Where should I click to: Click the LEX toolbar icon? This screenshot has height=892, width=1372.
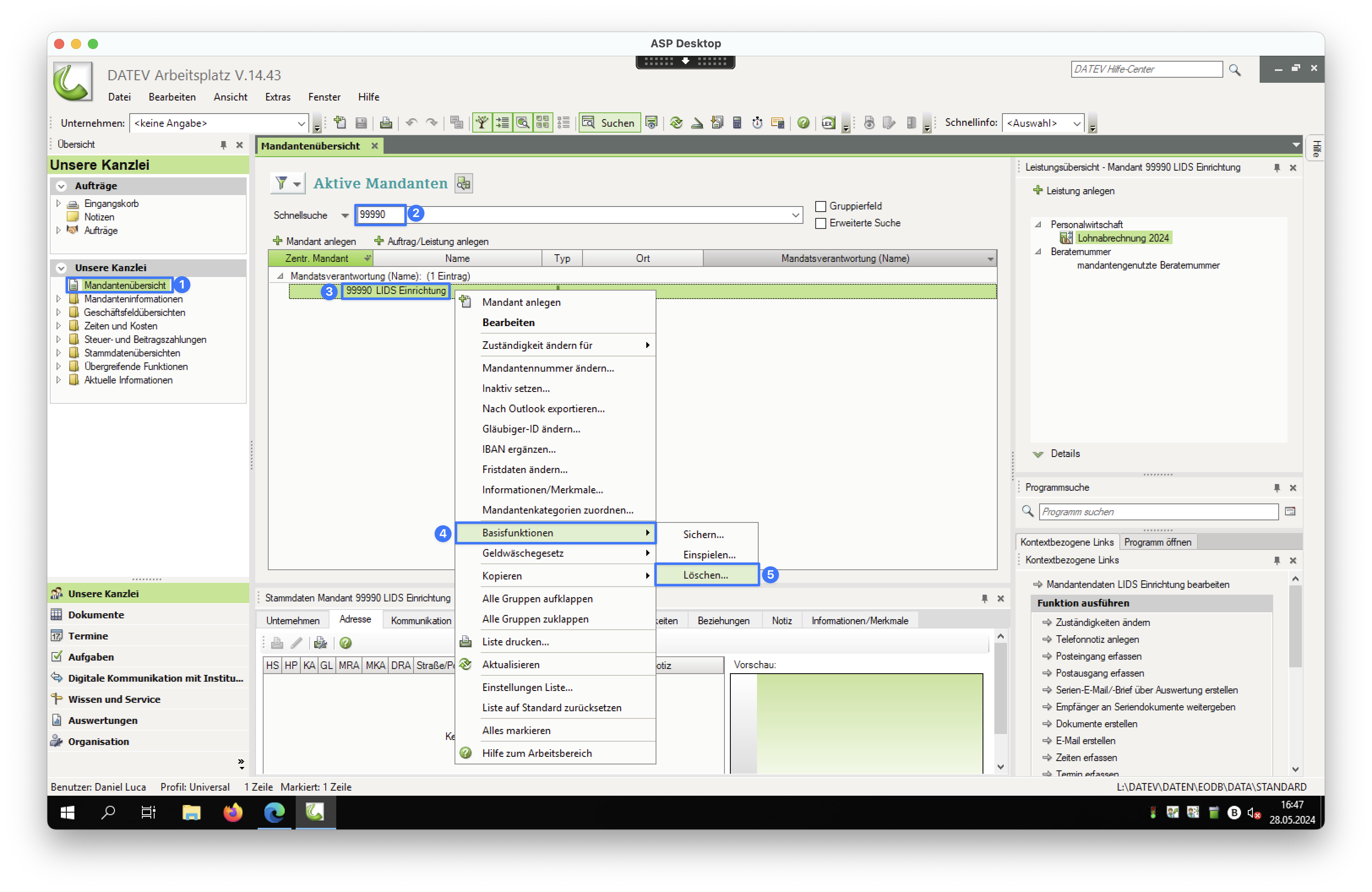click(x=828, y=123)
